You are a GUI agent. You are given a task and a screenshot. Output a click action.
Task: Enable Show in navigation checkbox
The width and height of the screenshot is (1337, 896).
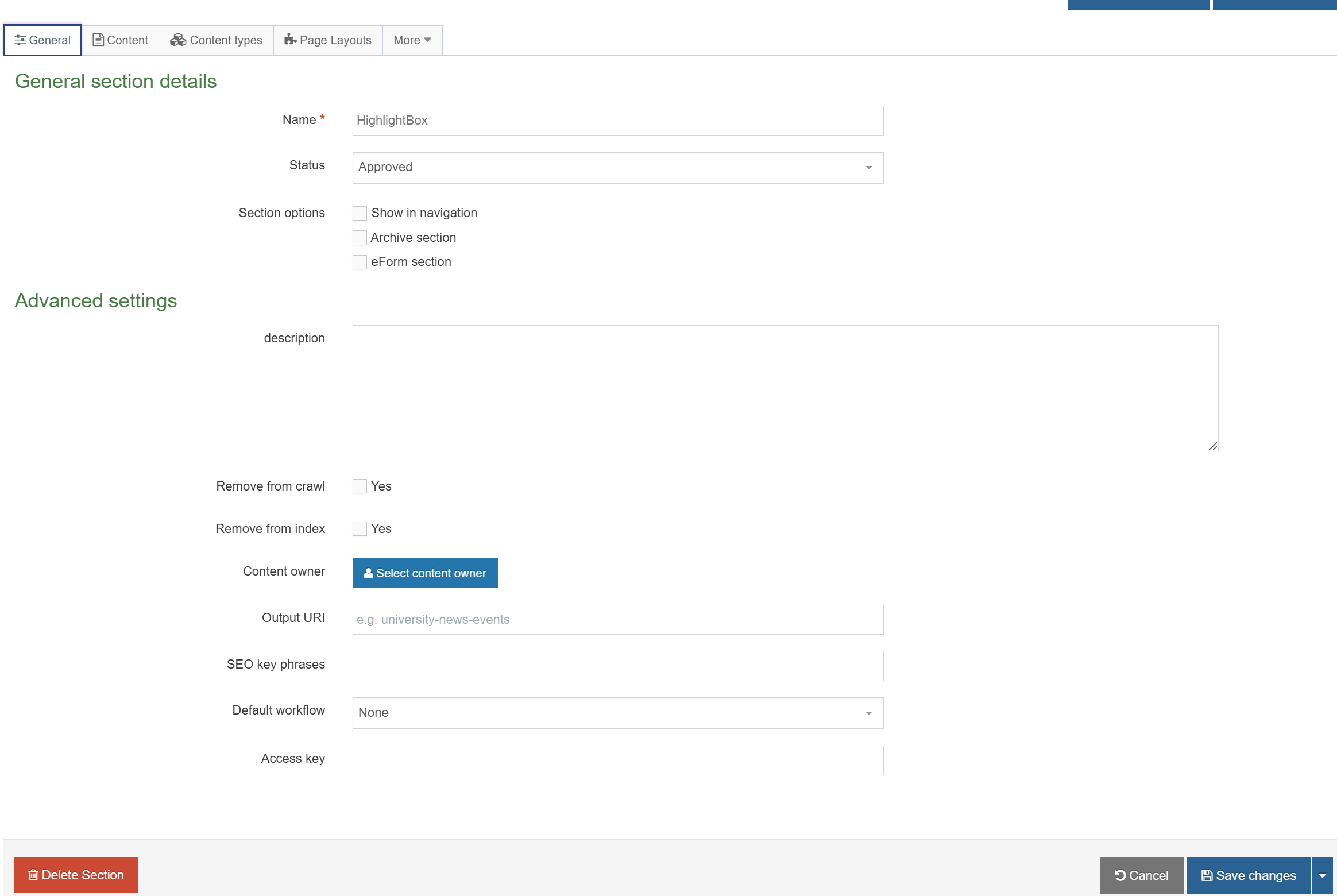(360, 213)
